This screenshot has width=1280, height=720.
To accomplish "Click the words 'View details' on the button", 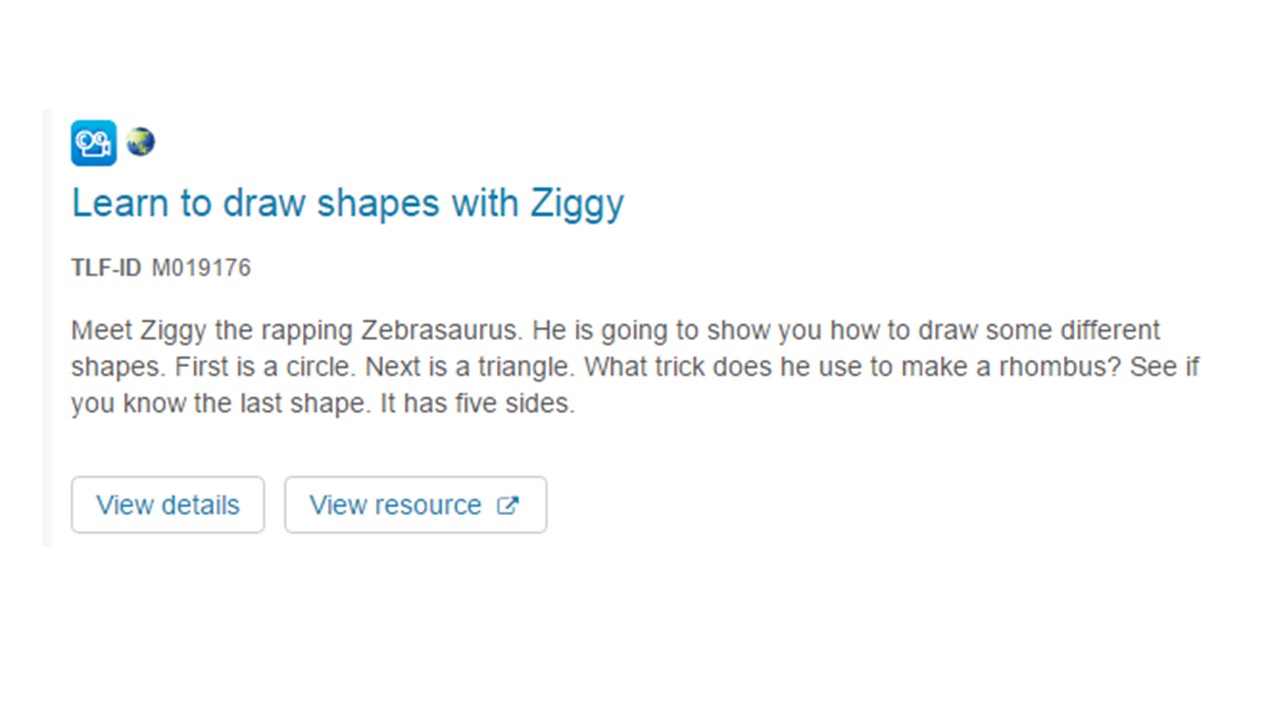I will tap(168, 505).
